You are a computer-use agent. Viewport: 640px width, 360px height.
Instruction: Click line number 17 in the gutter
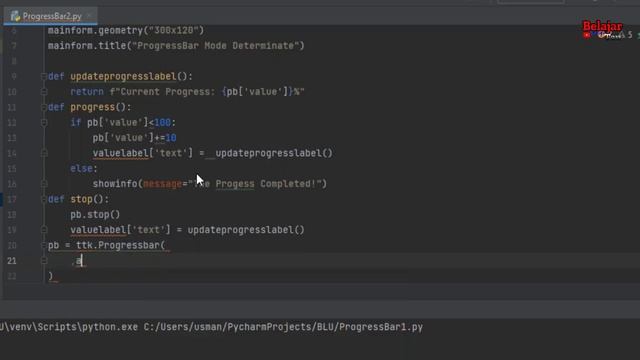point(12,199)
